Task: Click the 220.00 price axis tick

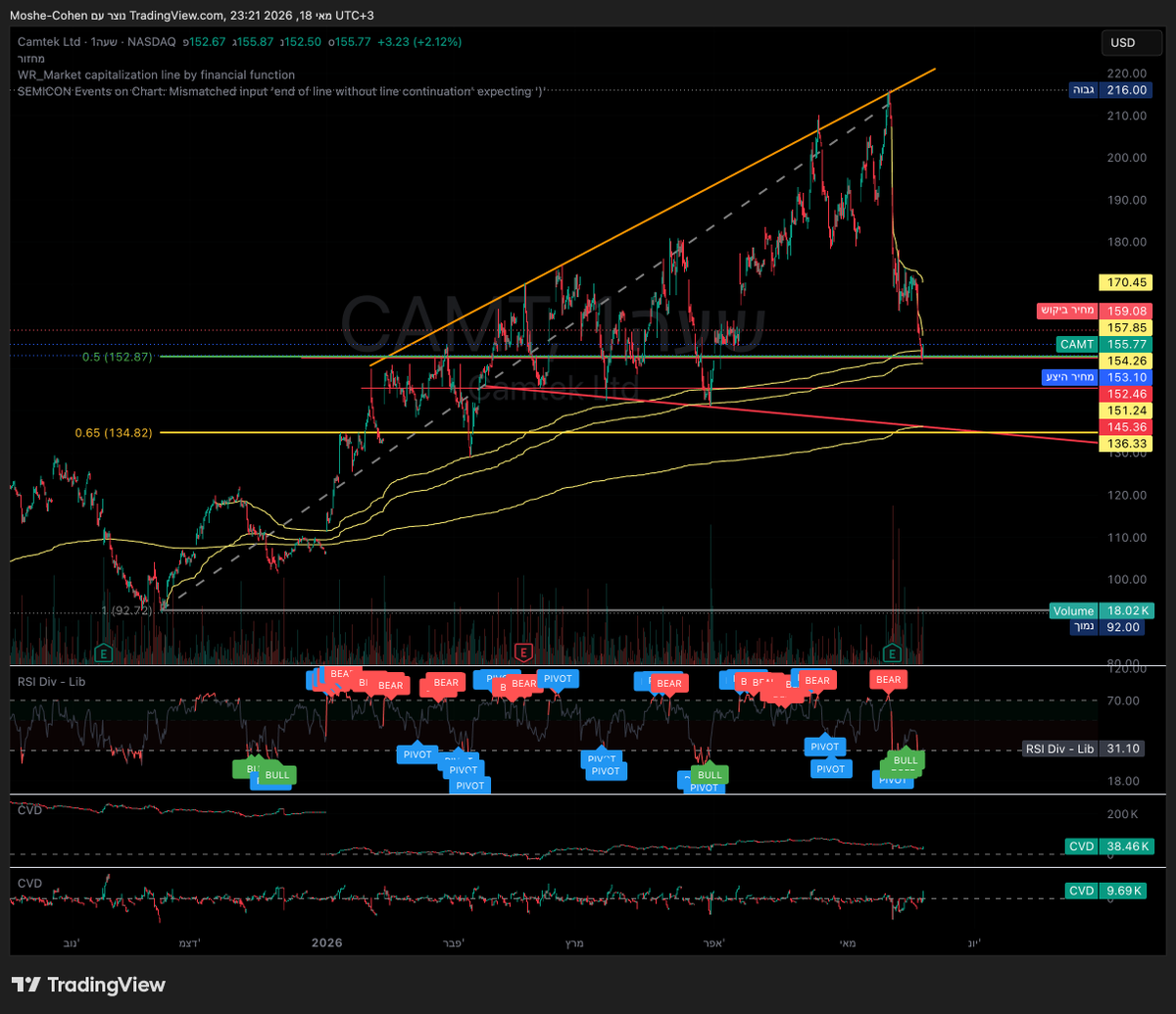Action: 1125,73
